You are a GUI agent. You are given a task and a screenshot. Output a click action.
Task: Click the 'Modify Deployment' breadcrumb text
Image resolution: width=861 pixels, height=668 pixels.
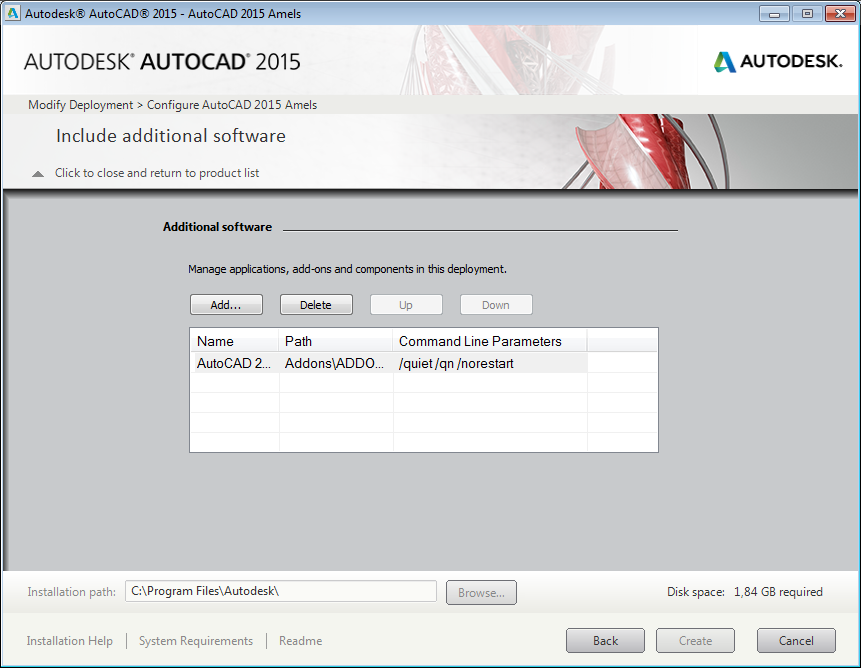[80, 105]
